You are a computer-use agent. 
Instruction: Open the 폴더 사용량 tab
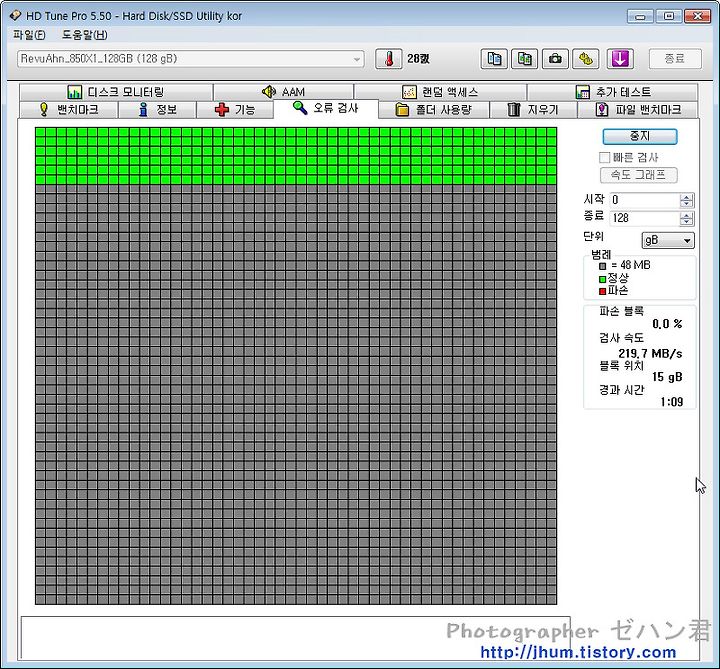pos(434,110)
